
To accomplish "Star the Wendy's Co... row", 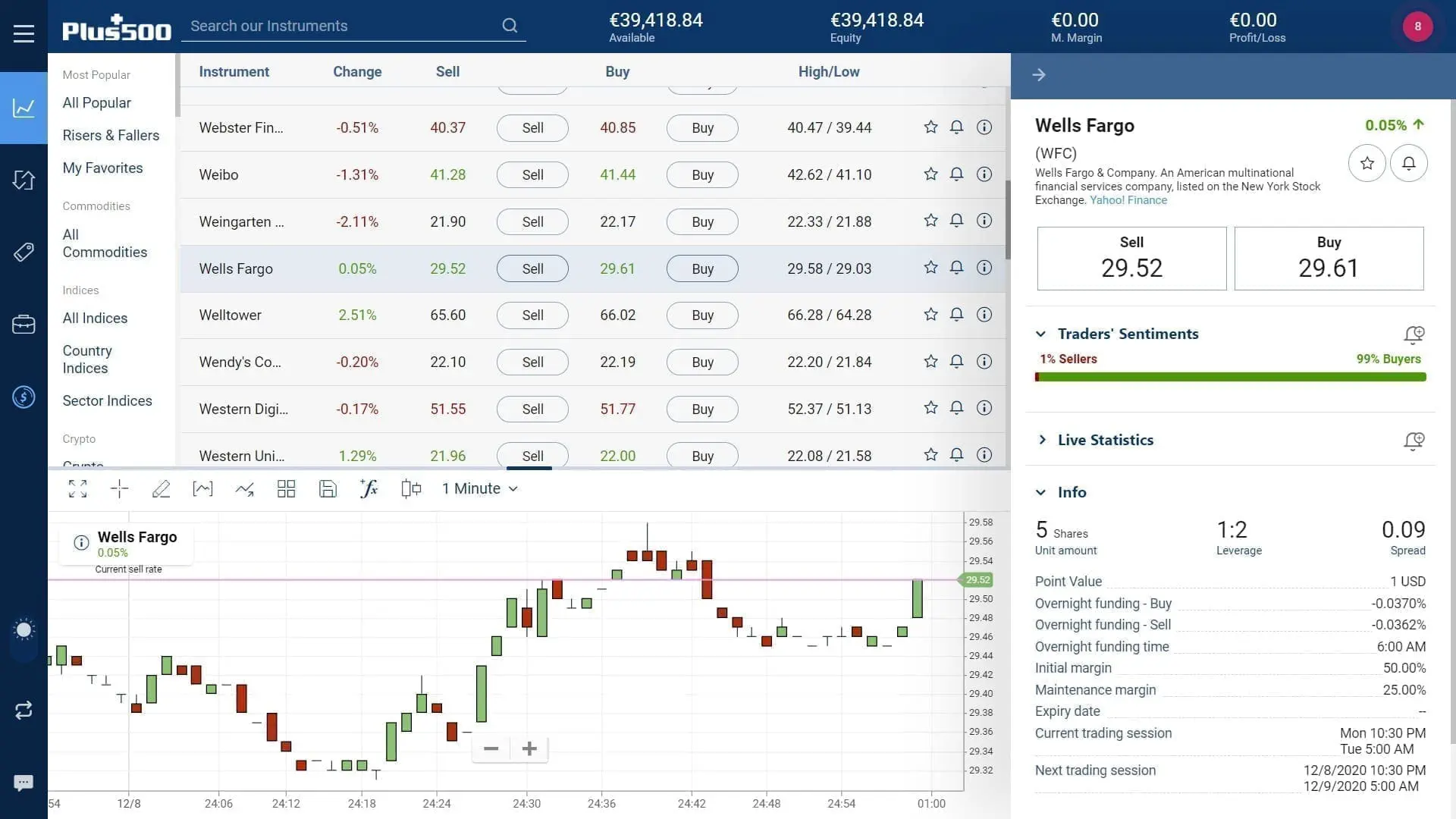I will pos(930,362).
